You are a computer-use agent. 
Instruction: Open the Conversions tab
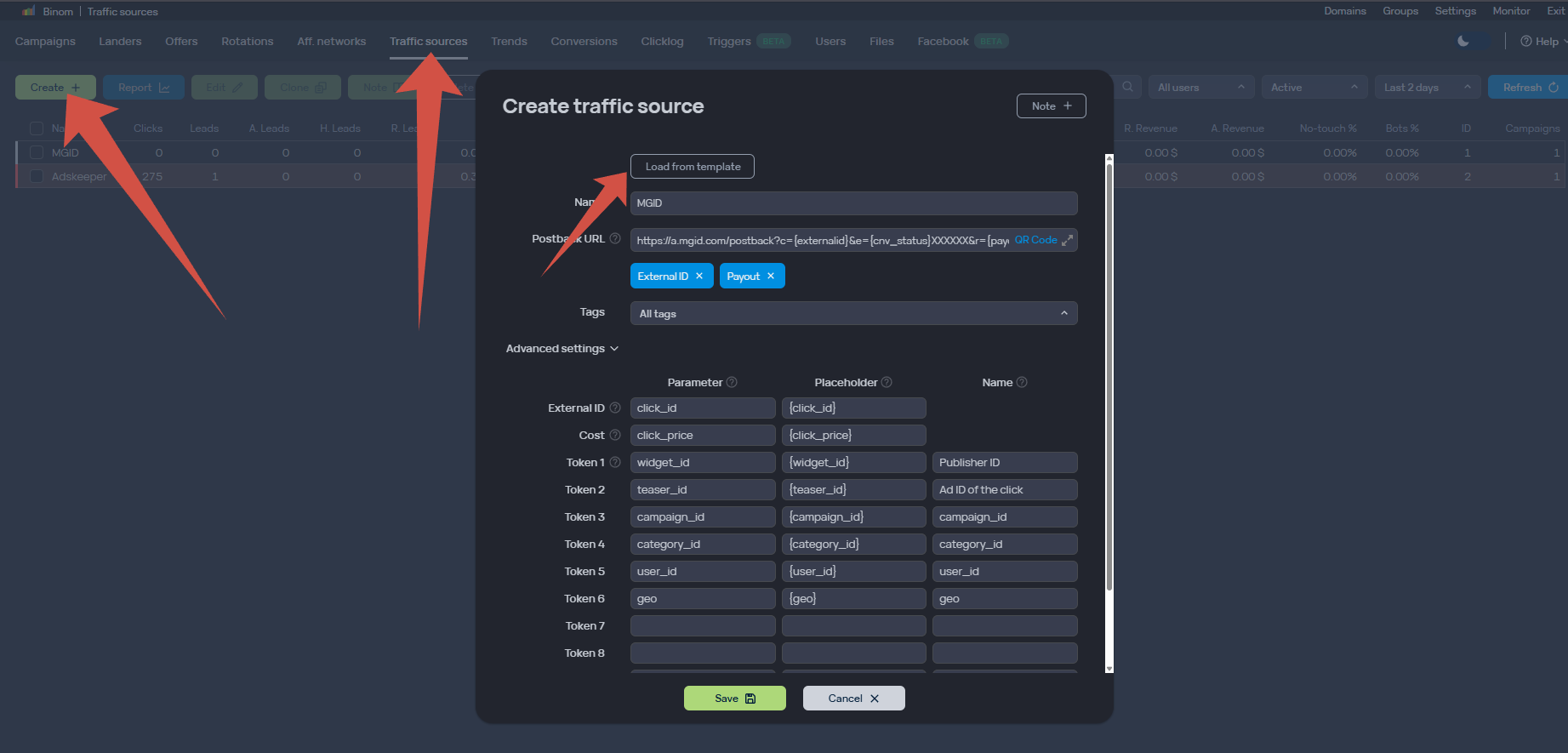click(584, 42)
